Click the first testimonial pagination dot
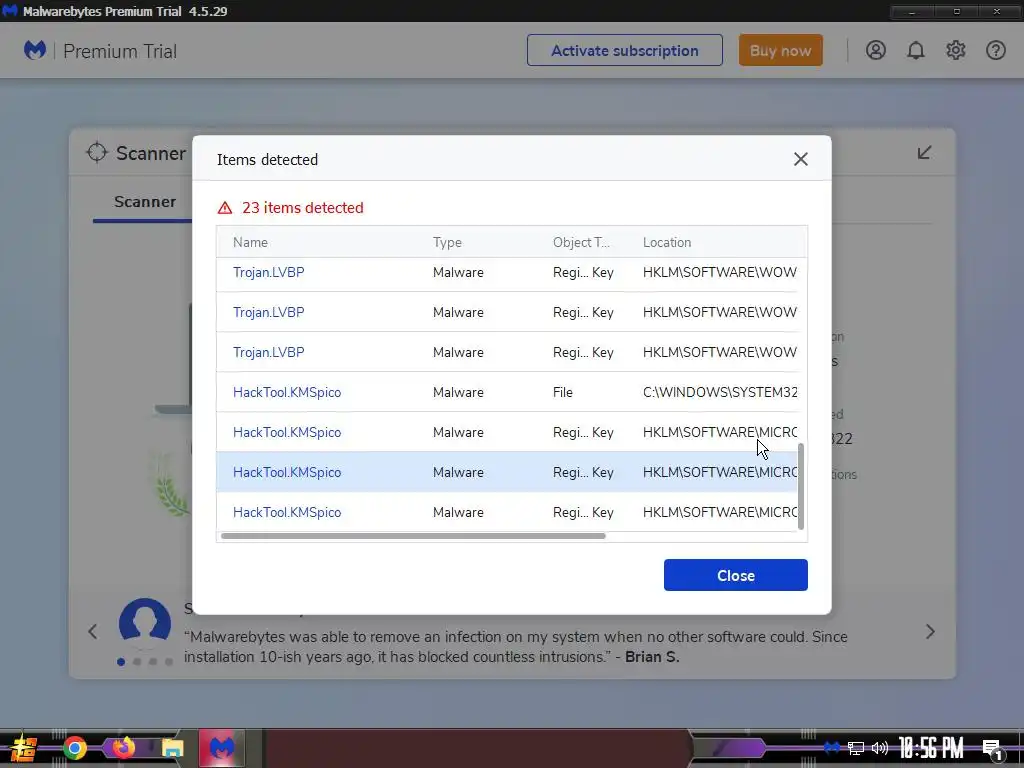The image size is (1024, 768). [x=121, y=662]
